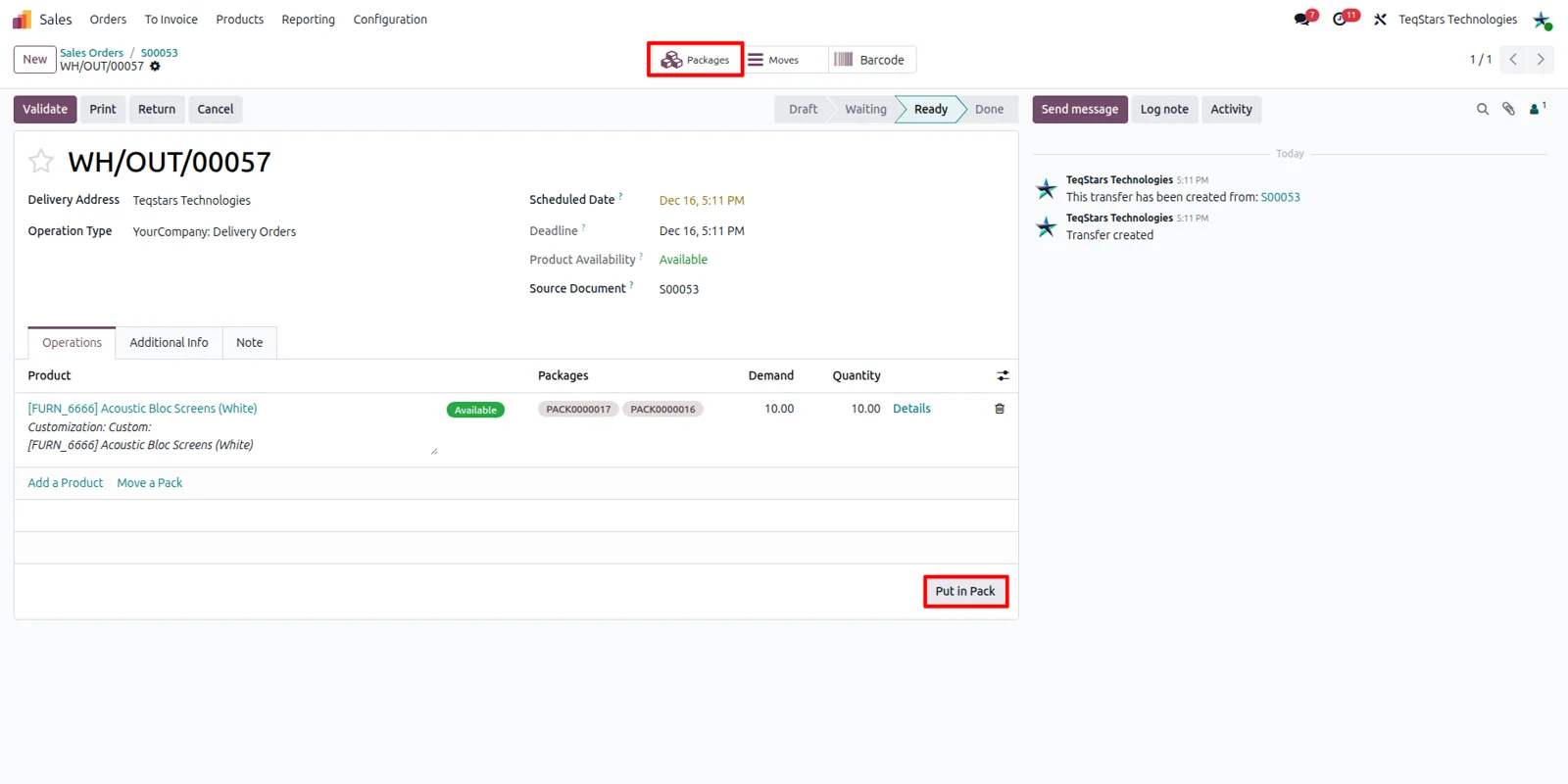Switch to the Additional Info tab
1568x784 pixels.
click(x=169, y=343)
